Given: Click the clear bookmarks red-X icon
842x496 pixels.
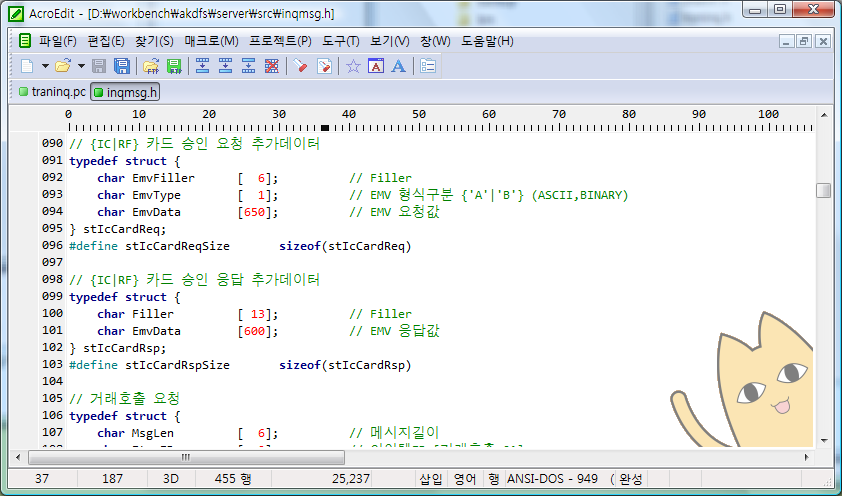Looking at the screenshot, I should 271,66.
